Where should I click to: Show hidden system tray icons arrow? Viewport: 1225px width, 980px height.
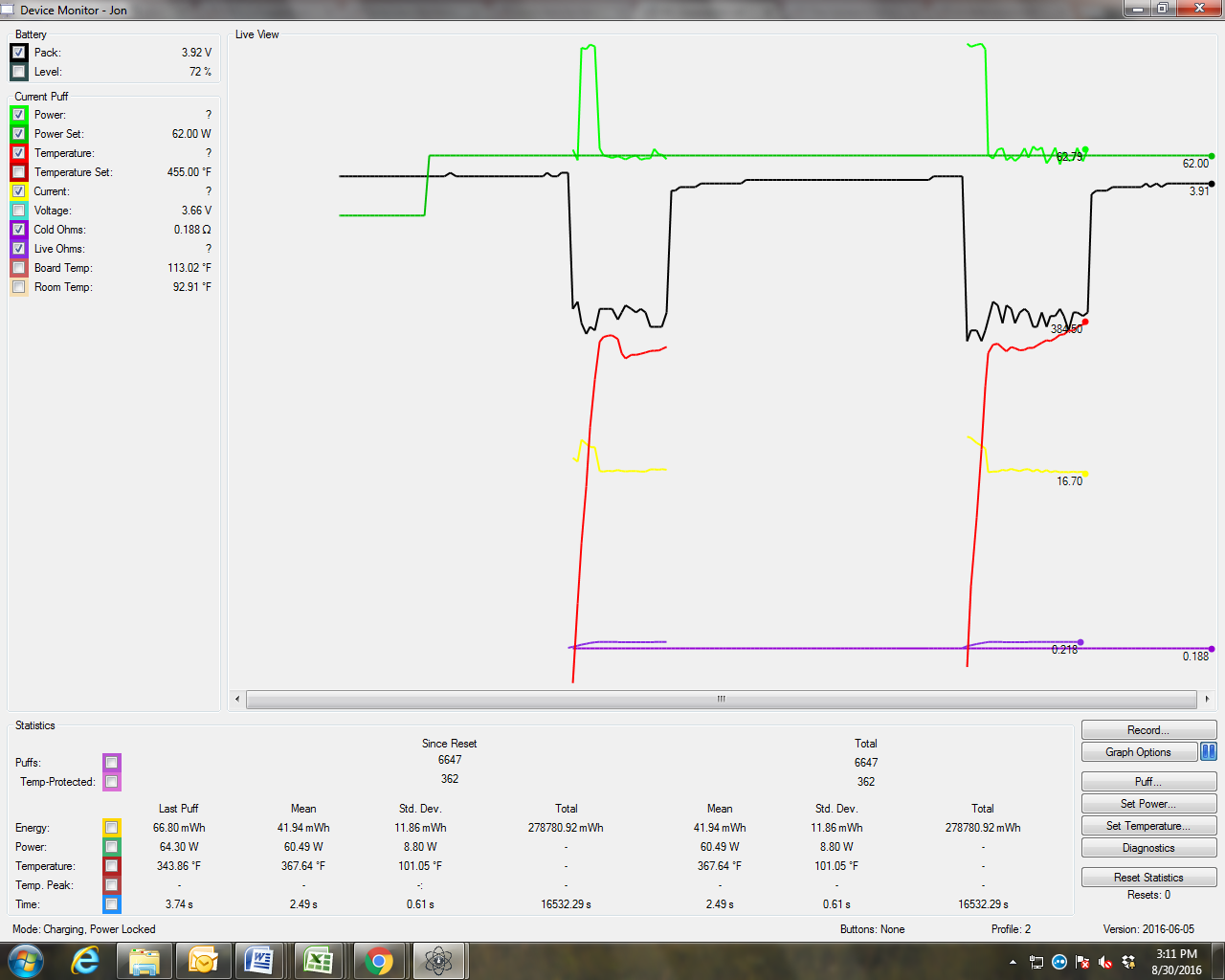pyautogui.click(x=1013, y=962)
